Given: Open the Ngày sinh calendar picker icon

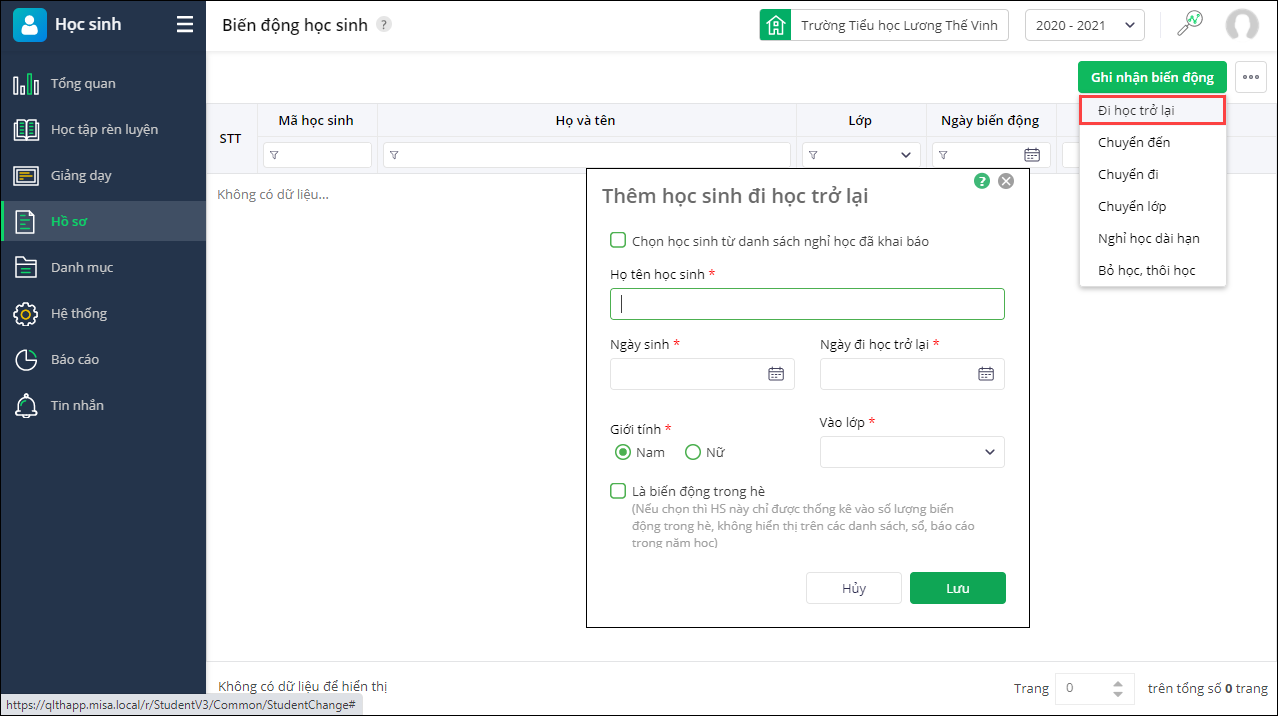Looking at the screenshot, I should [x=776, y=374].
